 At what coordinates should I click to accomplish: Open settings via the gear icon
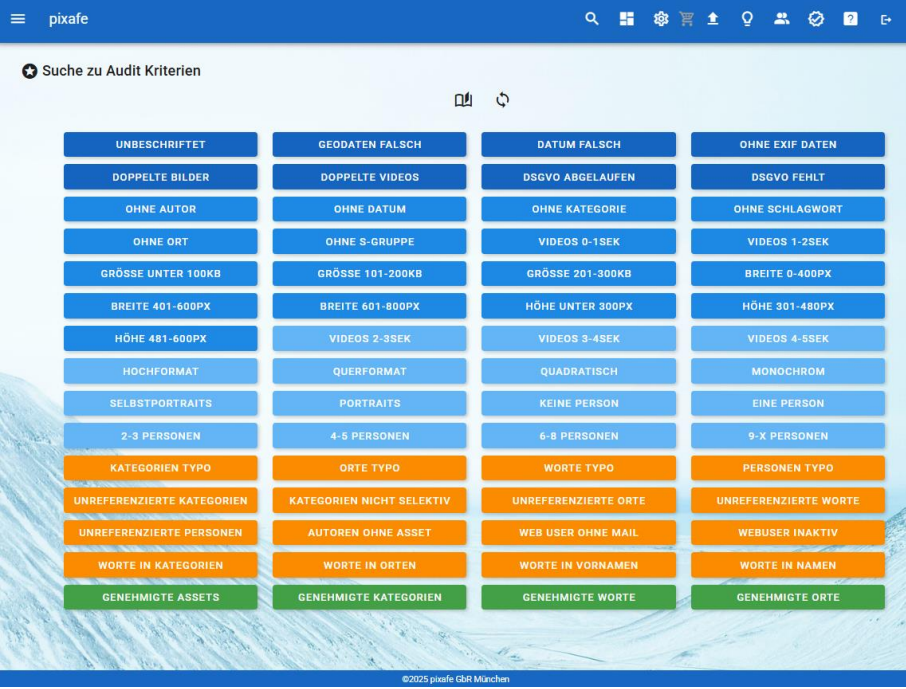660,19
